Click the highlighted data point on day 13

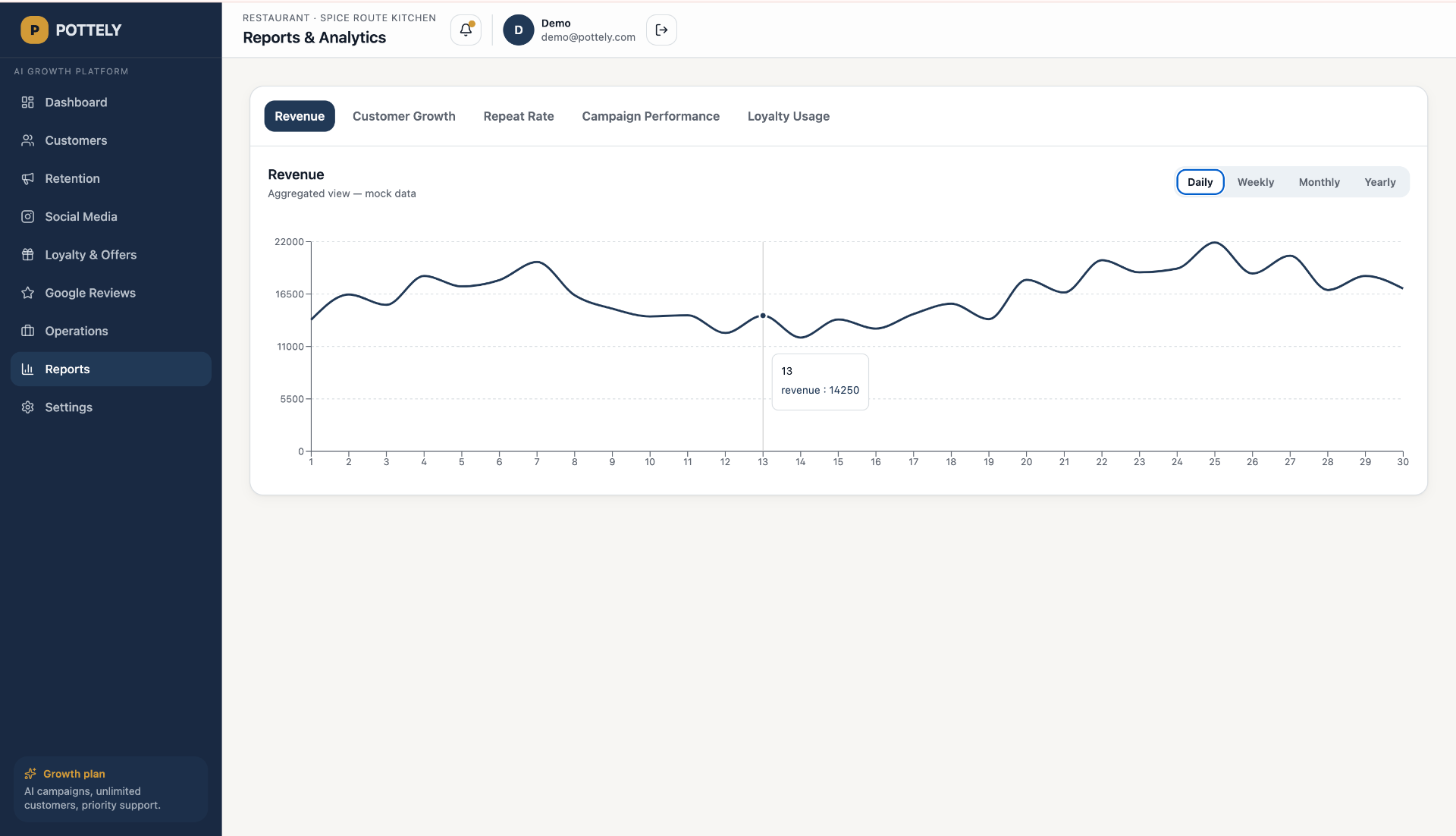tap(763, 316)
